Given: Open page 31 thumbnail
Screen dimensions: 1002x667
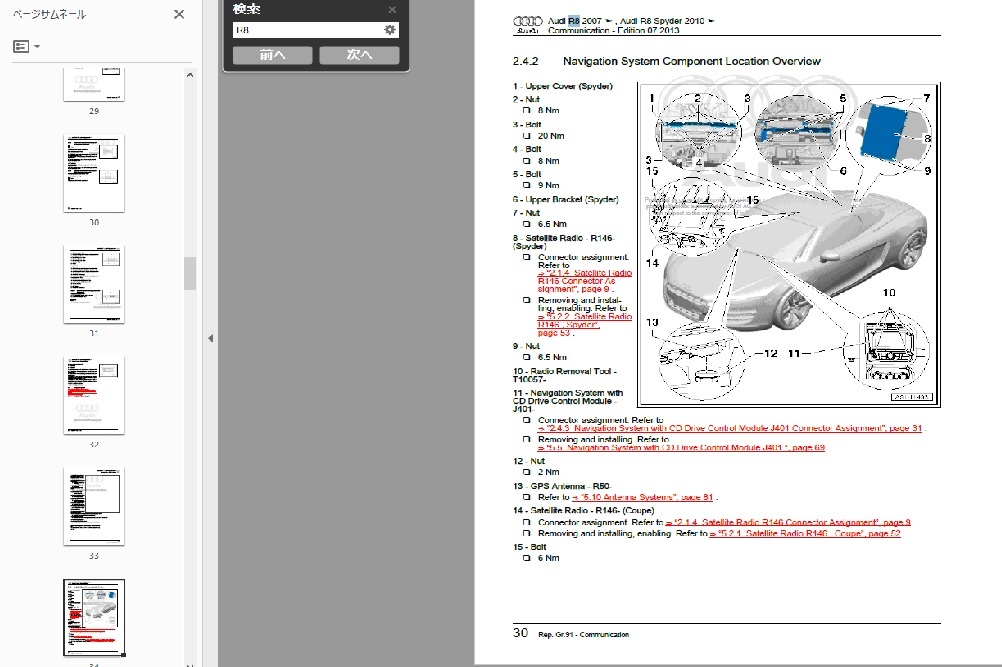Looking at the screenshot, I should coord(94,284).
